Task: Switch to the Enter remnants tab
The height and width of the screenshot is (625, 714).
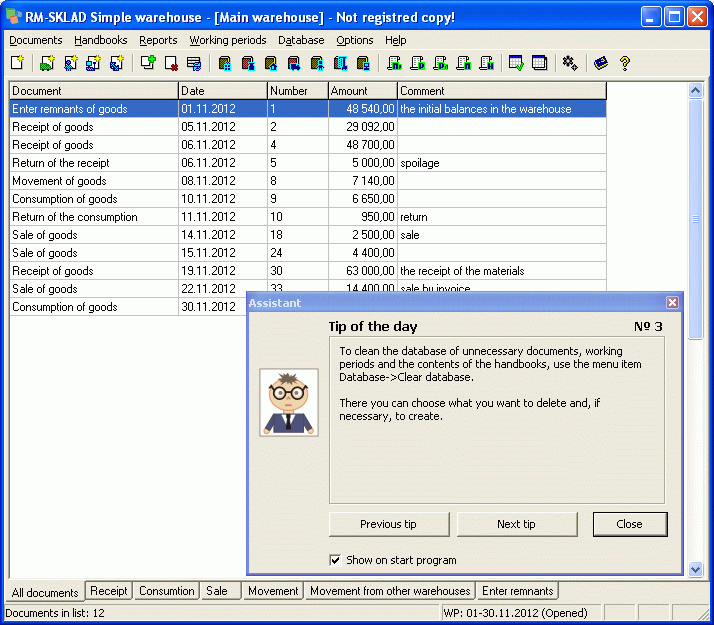Action: tap(516, 591)
